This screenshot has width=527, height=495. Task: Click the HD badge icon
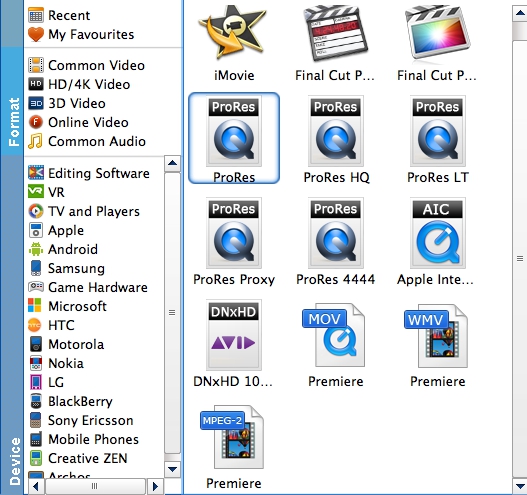tap(36, 84)
